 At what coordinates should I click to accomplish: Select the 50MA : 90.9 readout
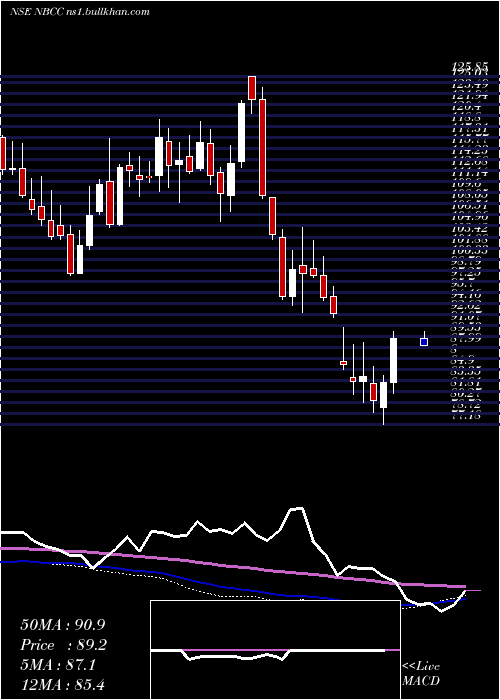[63, 625]
